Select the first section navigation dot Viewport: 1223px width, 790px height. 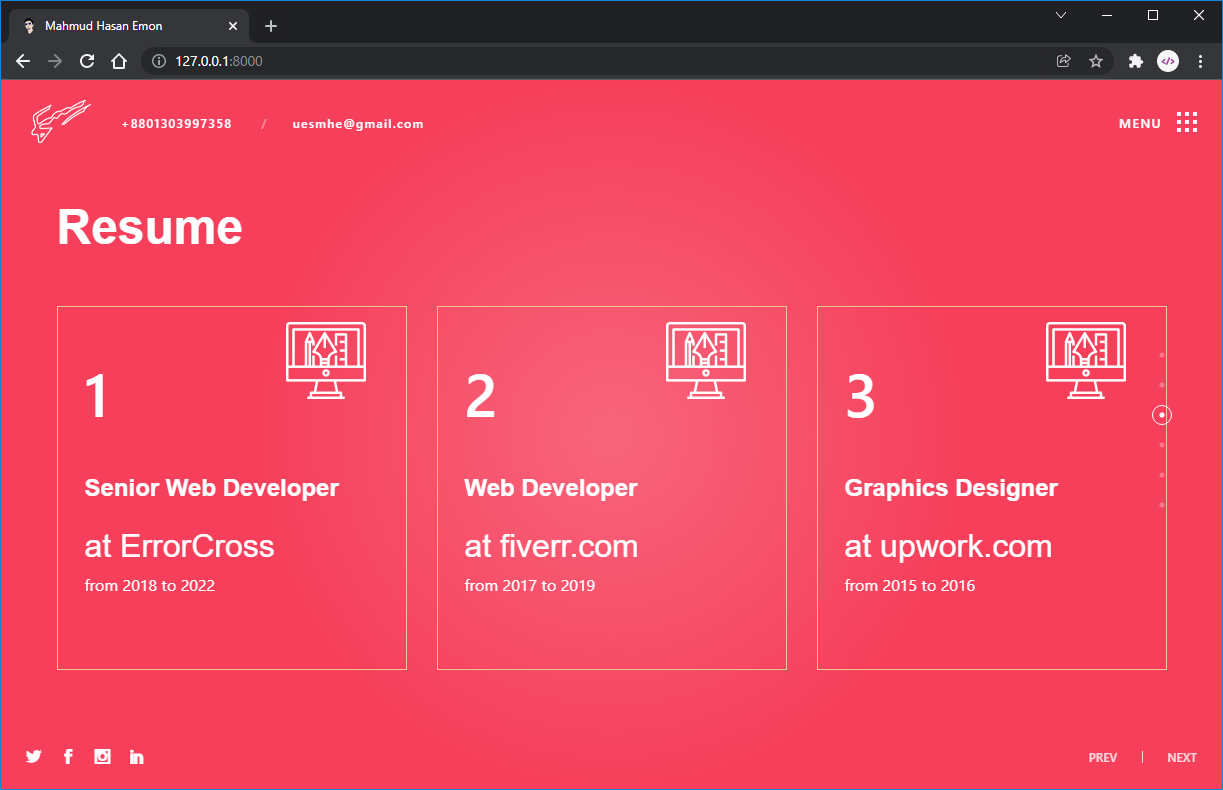[1162, 355]
